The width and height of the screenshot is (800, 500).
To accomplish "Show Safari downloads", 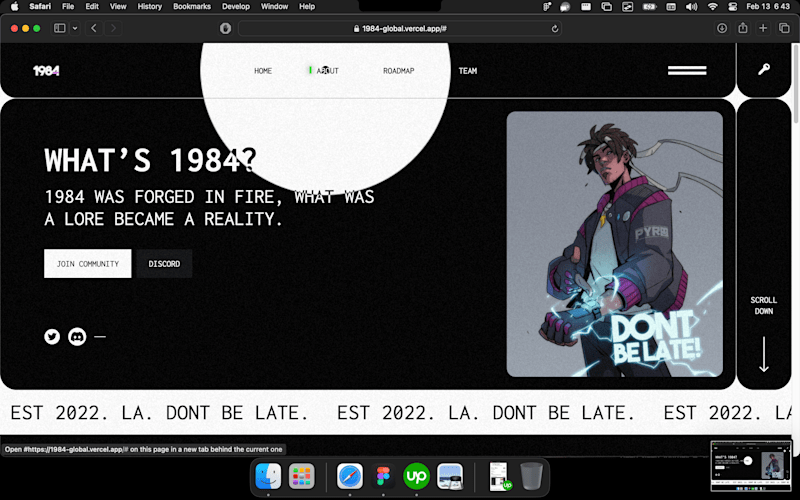I will click(x=721, y=28).
